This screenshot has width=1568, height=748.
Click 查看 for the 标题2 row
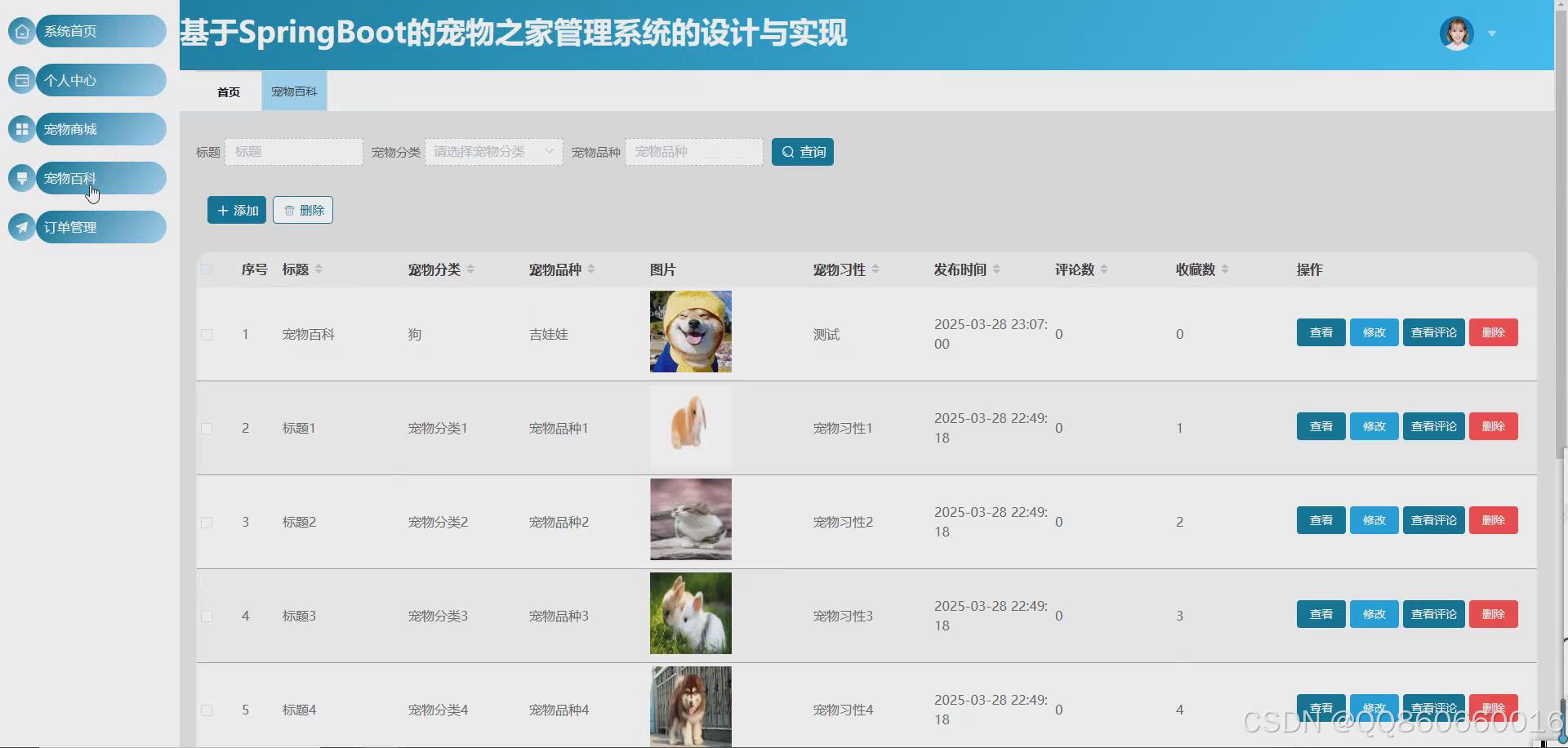click(x=1321, y=520)
